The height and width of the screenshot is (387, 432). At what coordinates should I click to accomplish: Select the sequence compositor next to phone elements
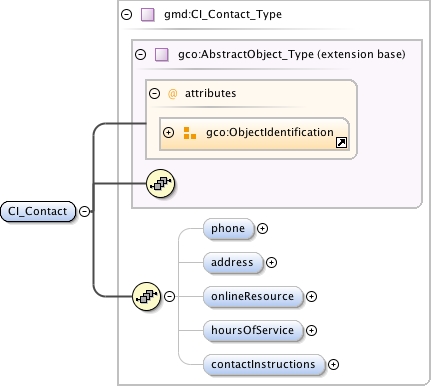(x=147, y=296)
